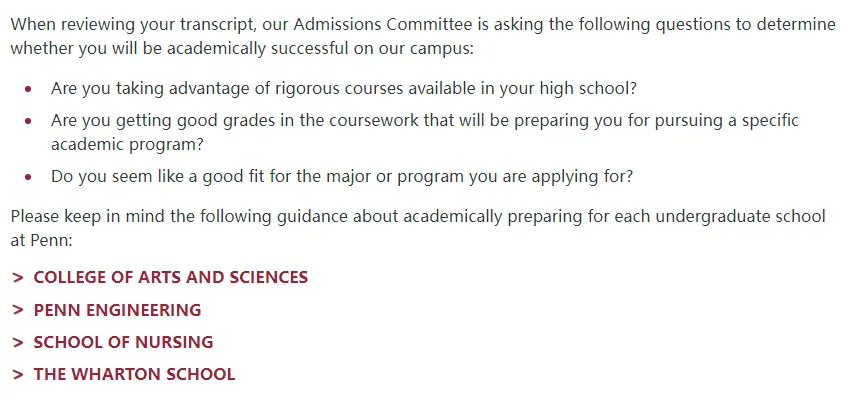
Task: Click the chevron arrow beside School of Nursing
Action: point(18,342)
